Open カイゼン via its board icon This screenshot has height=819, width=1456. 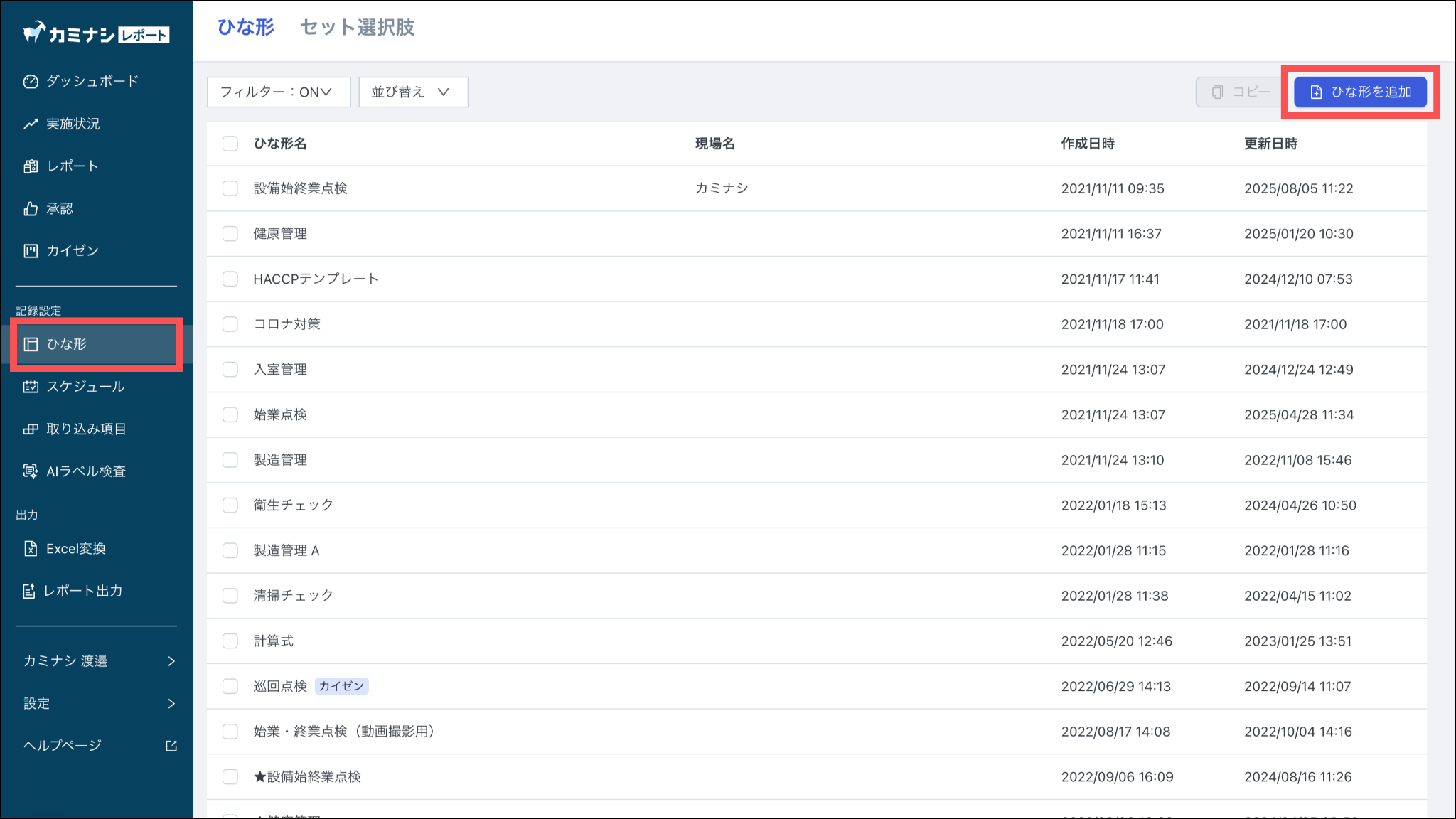[x=30, y=251]
